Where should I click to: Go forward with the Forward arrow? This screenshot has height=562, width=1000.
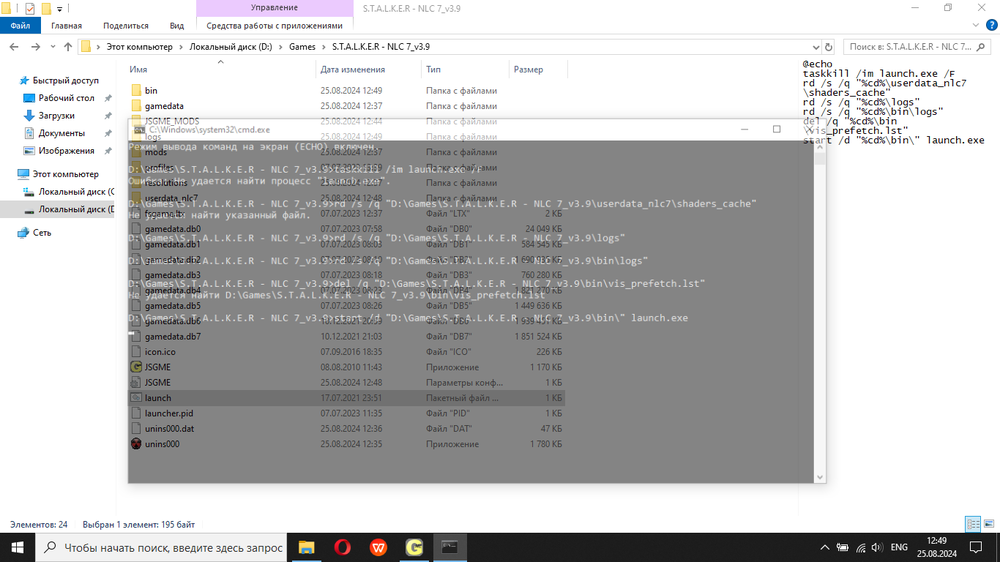tap(35, 47)
